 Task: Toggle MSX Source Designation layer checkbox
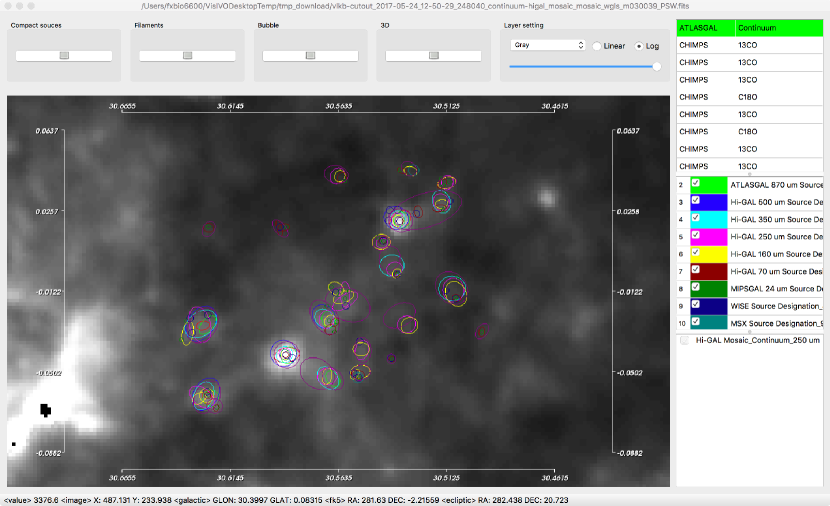click(696, 321)
